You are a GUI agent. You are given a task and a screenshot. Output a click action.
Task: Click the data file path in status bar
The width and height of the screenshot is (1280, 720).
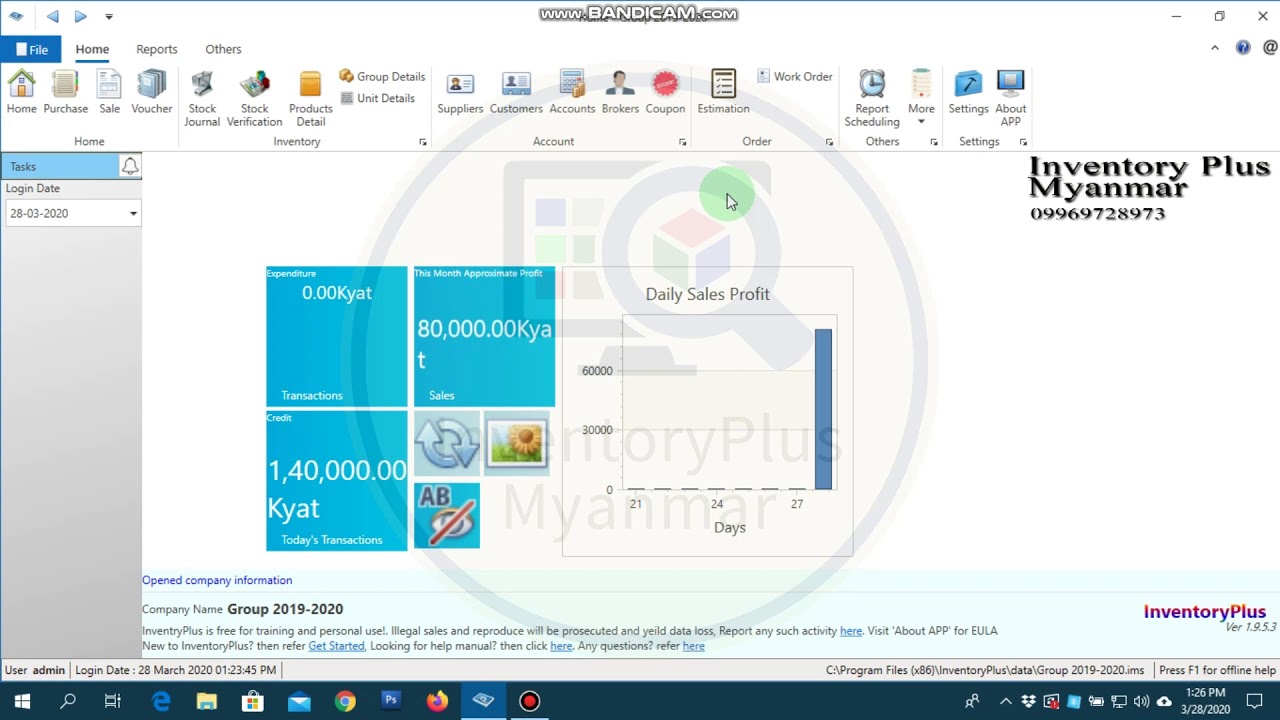click(x=985, y=670)
